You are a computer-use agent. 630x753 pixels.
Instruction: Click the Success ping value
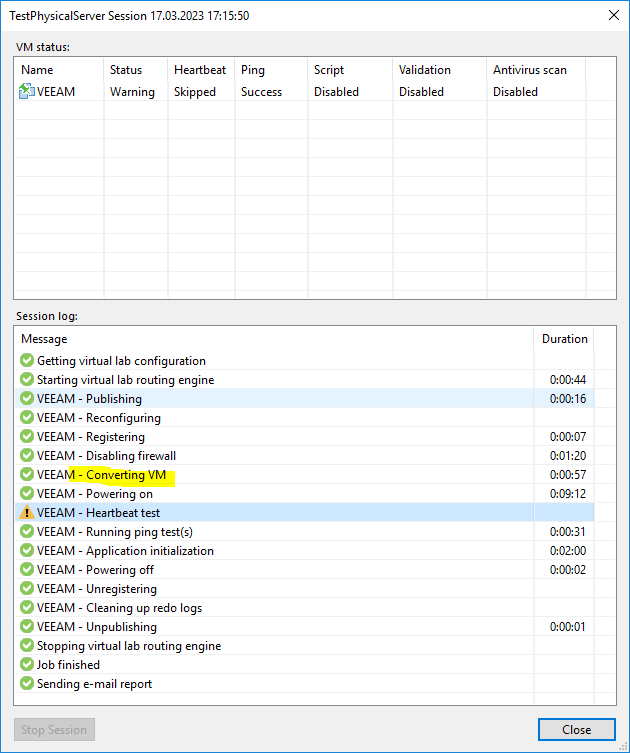(x=261, y=92)
